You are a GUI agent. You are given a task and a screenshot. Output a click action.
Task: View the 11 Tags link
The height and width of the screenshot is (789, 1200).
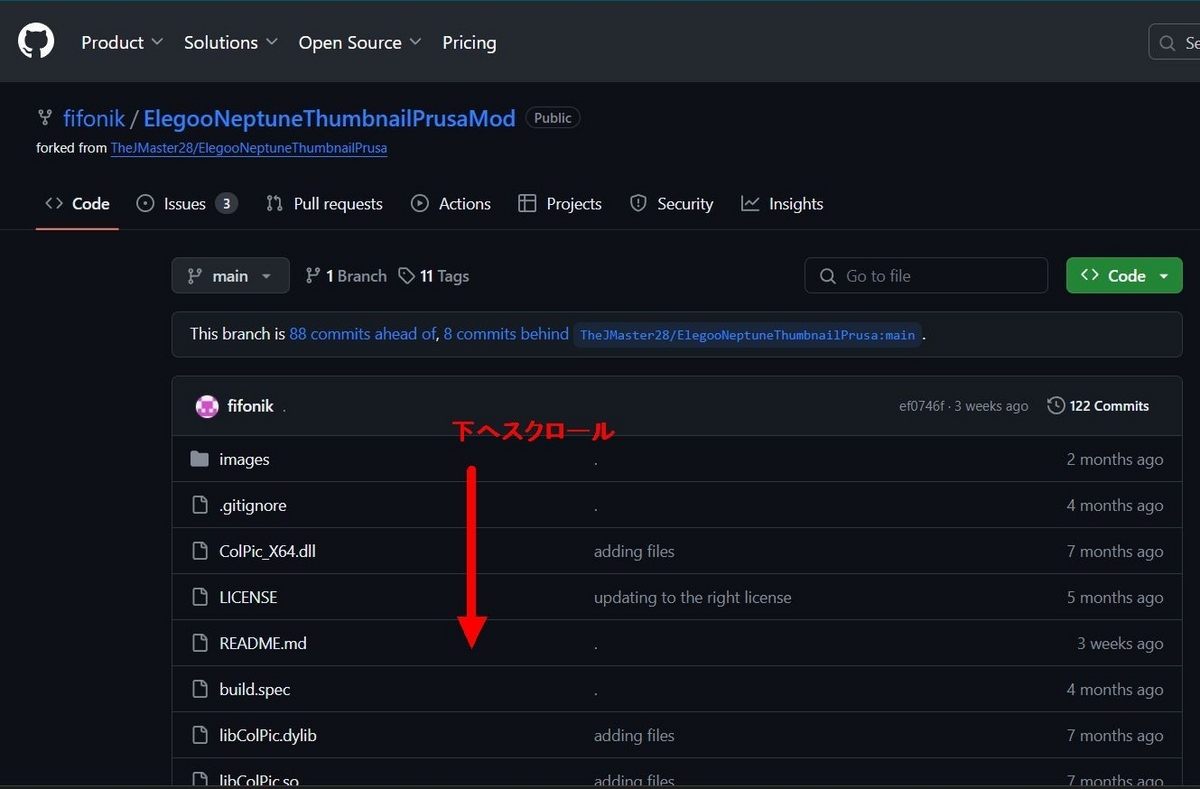[x=433, y=276]
